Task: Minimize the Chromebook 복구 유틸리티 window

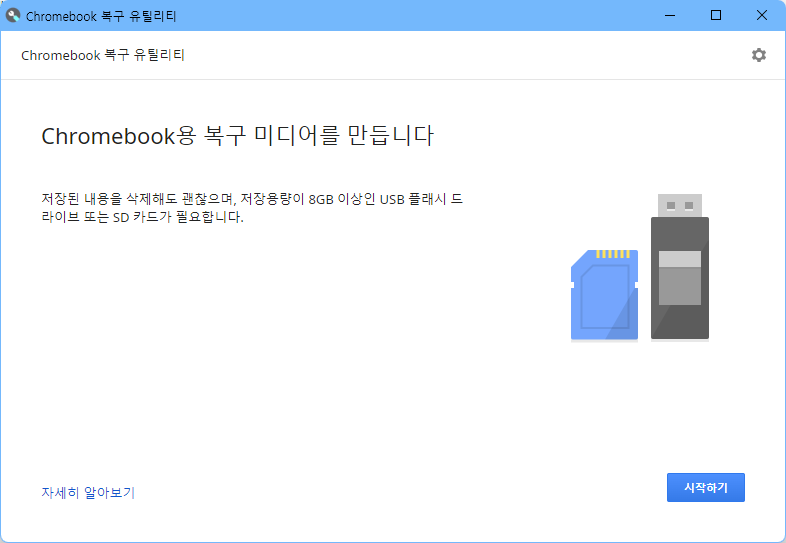Action: coord(670,16)
